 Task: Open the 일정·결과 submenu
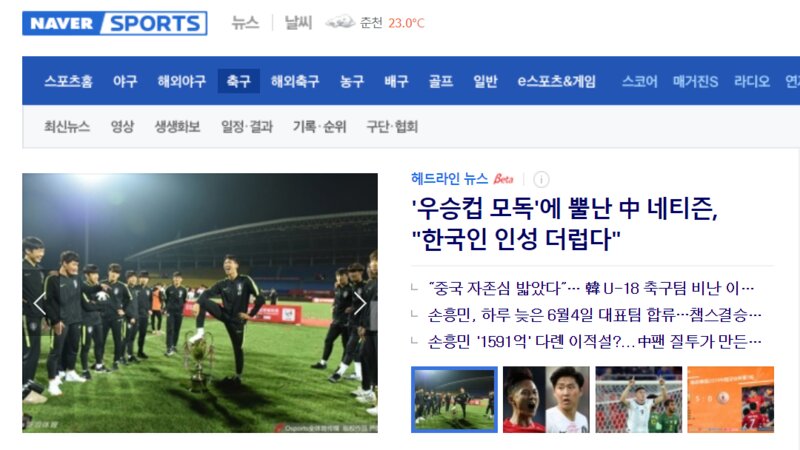pos(247,127)
